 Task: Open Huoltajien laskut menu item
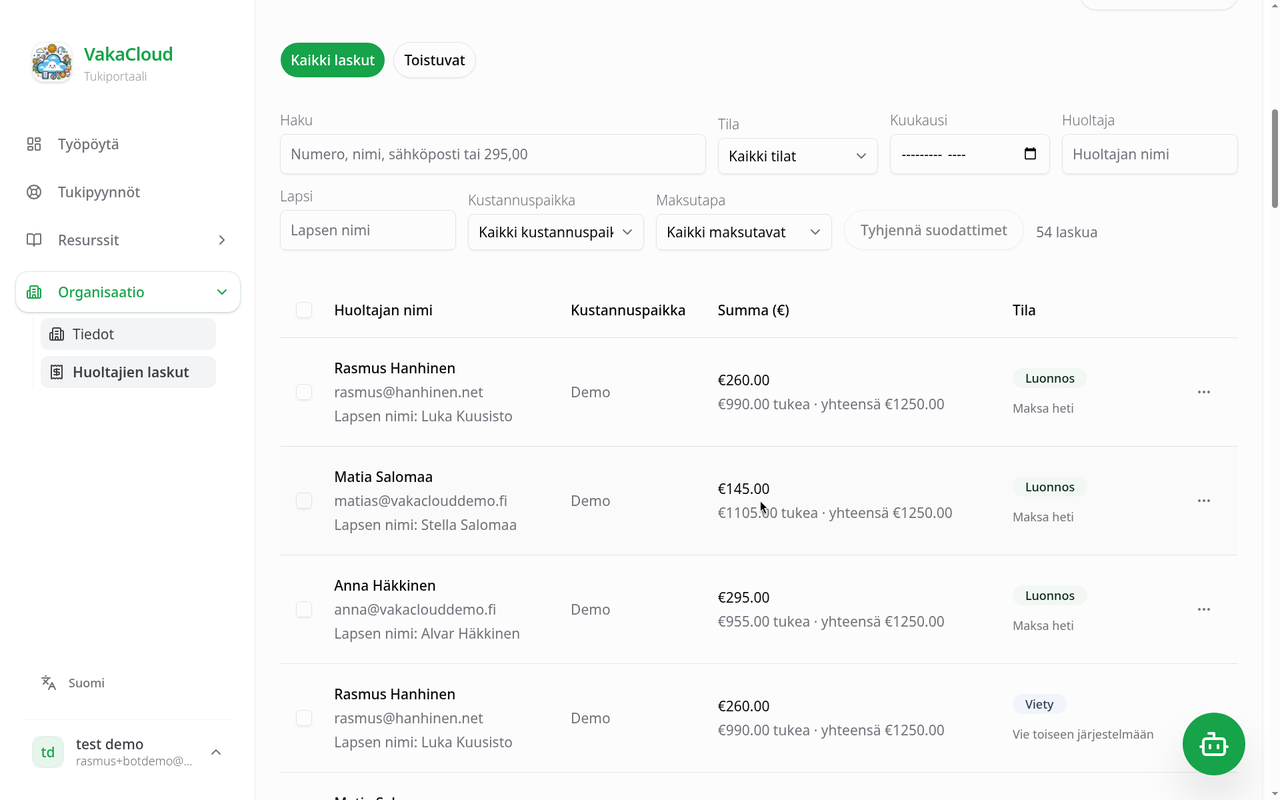coord(128,372)
